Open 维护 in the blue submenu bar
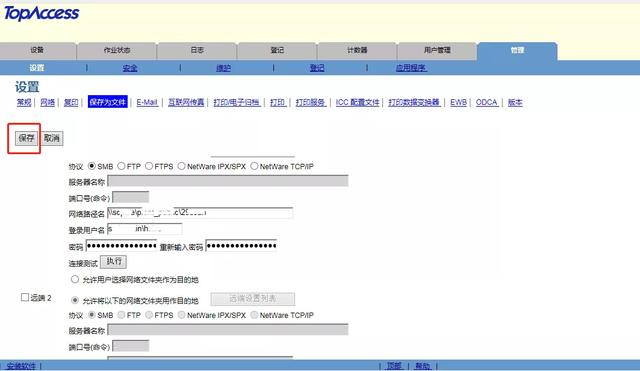 click(x=223, y=68)
